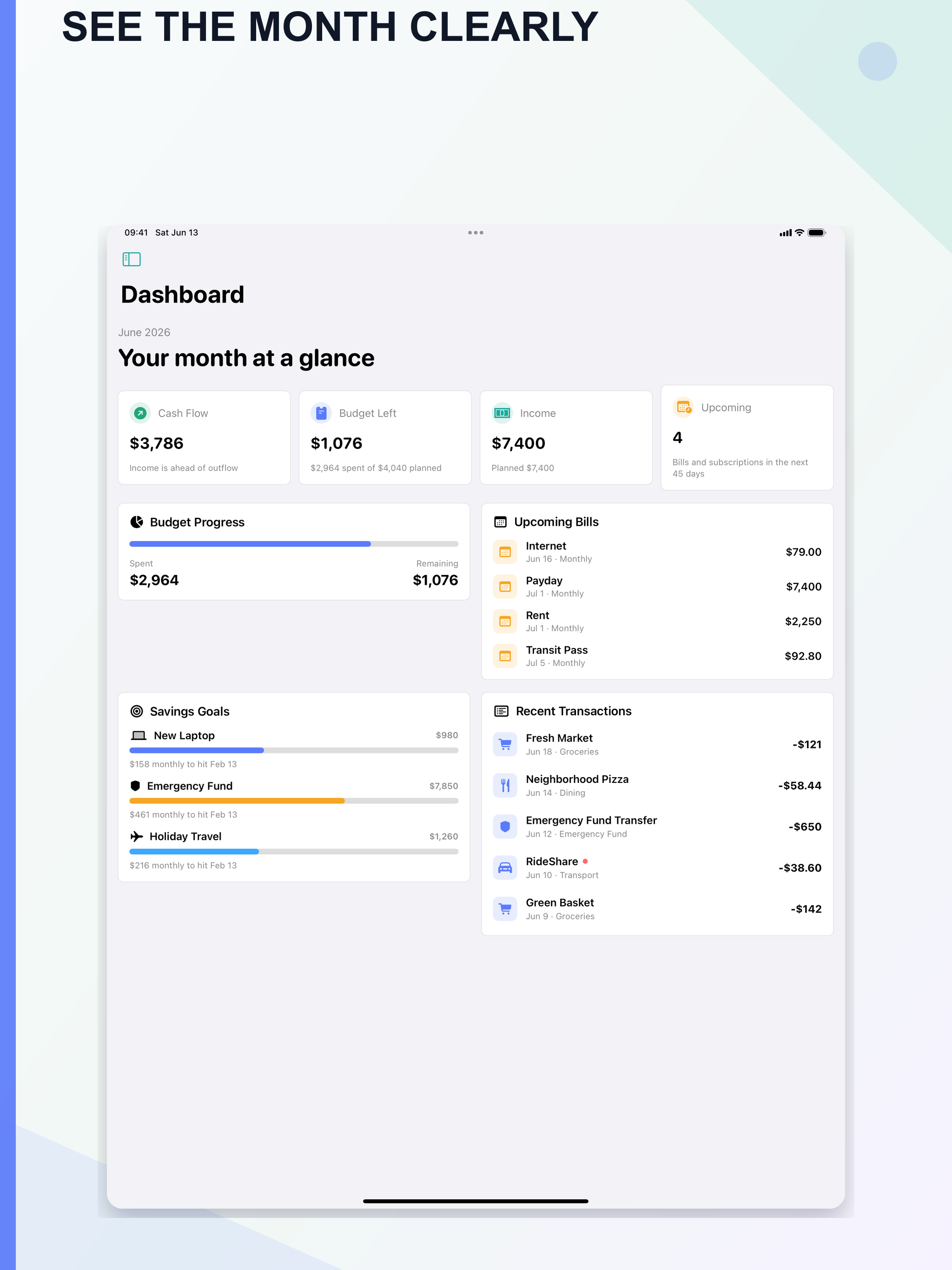Tap the Budget Left clipboard icon

(321, 413)
